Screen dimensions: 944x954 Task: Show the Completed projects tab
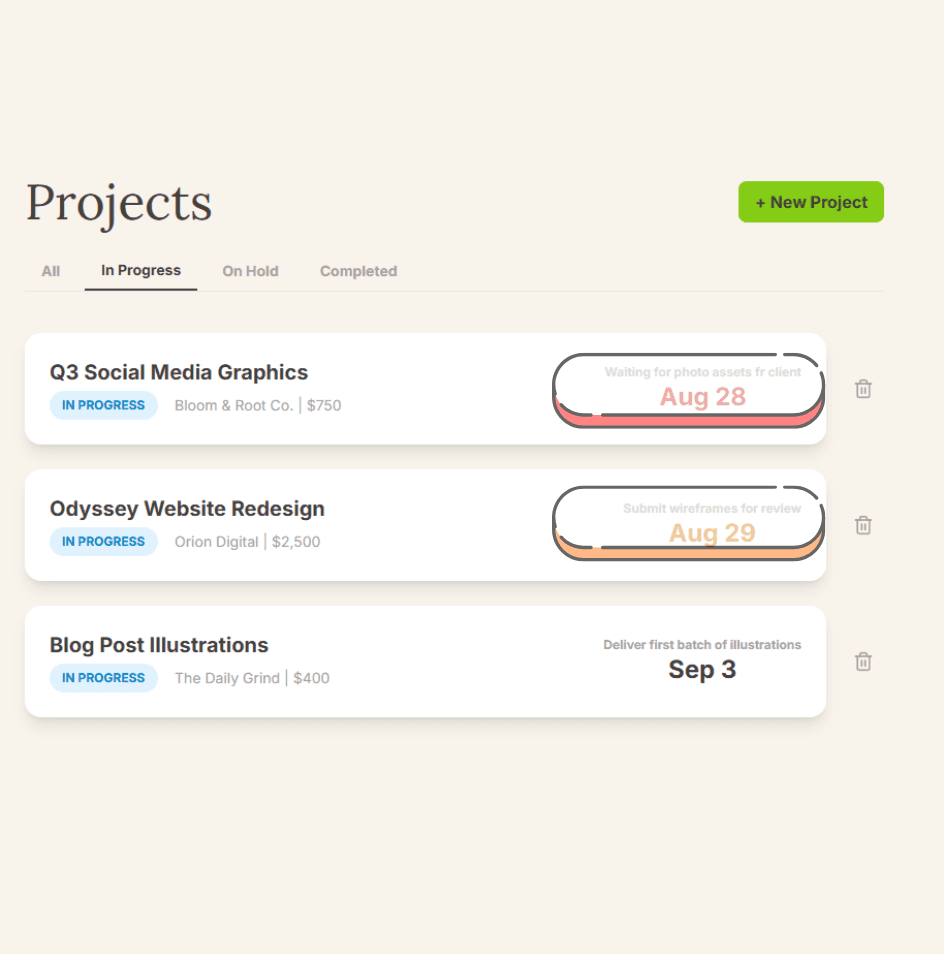(358, 271)
